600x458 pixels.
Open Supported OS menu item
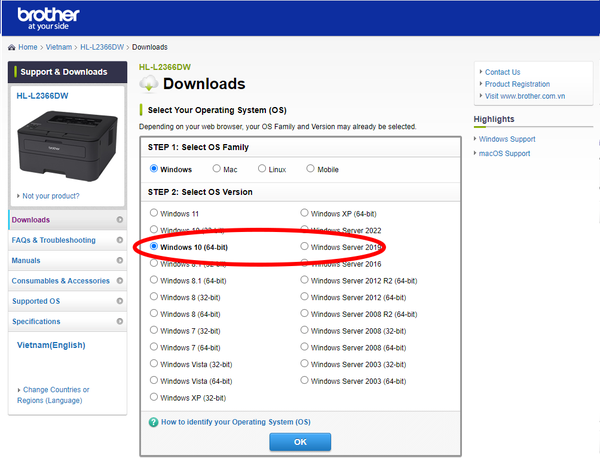tap(68, 301)
